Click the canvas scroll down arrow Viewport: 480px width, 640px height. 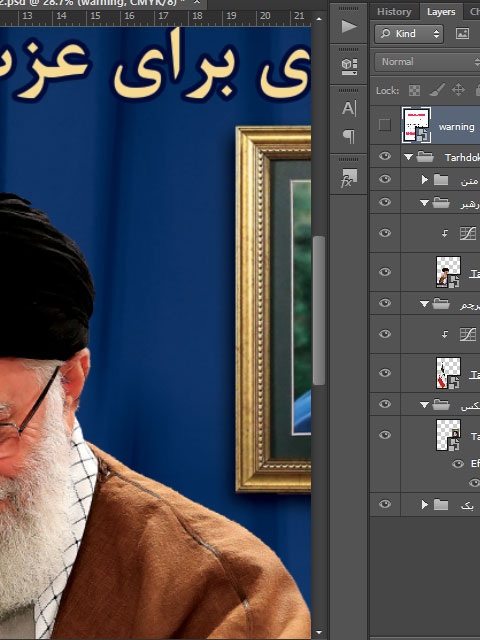pyautogui.click(x=319, y=633)
